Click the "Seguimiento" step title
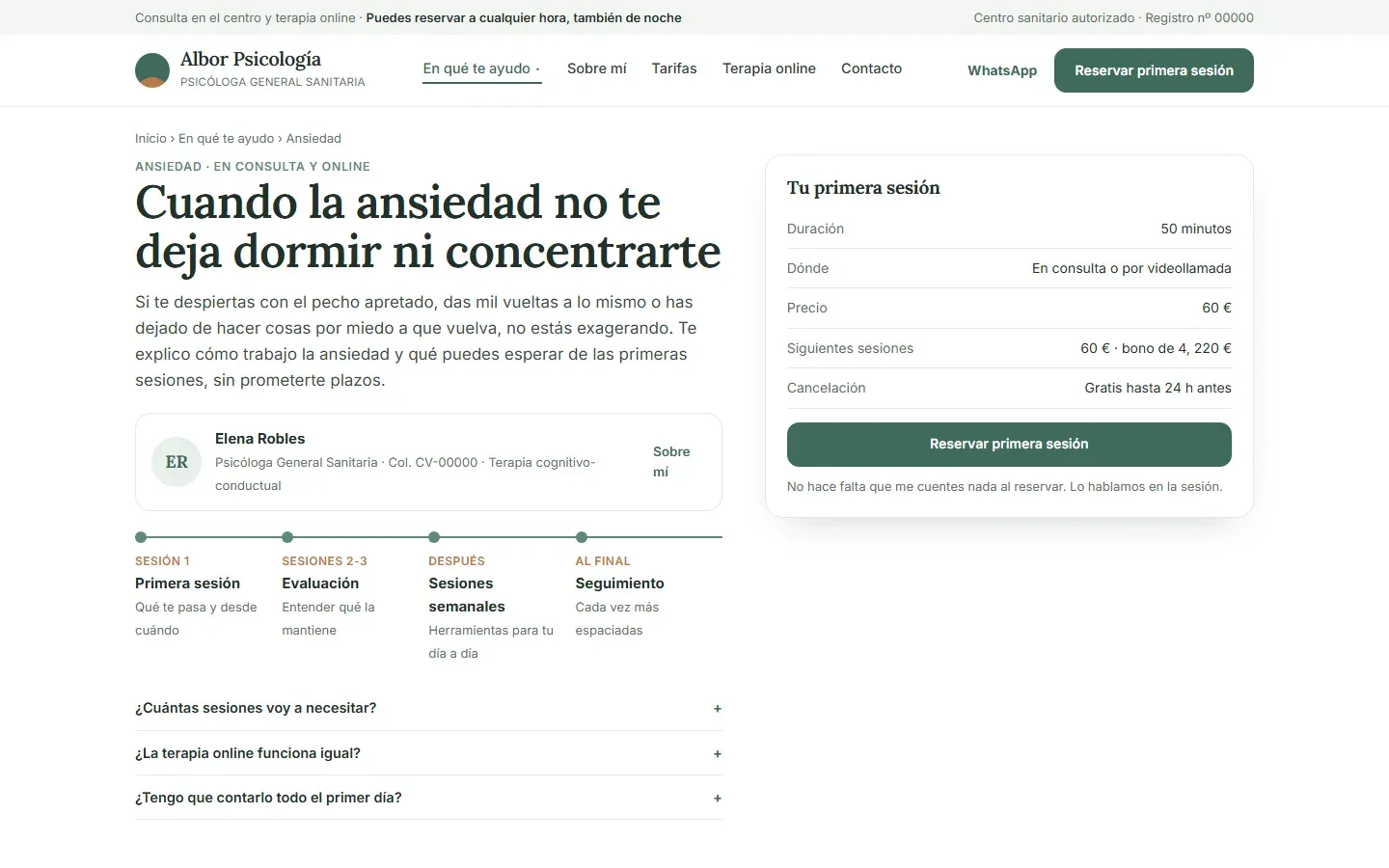Screen dimensions: 1389x868 (619, 583)
